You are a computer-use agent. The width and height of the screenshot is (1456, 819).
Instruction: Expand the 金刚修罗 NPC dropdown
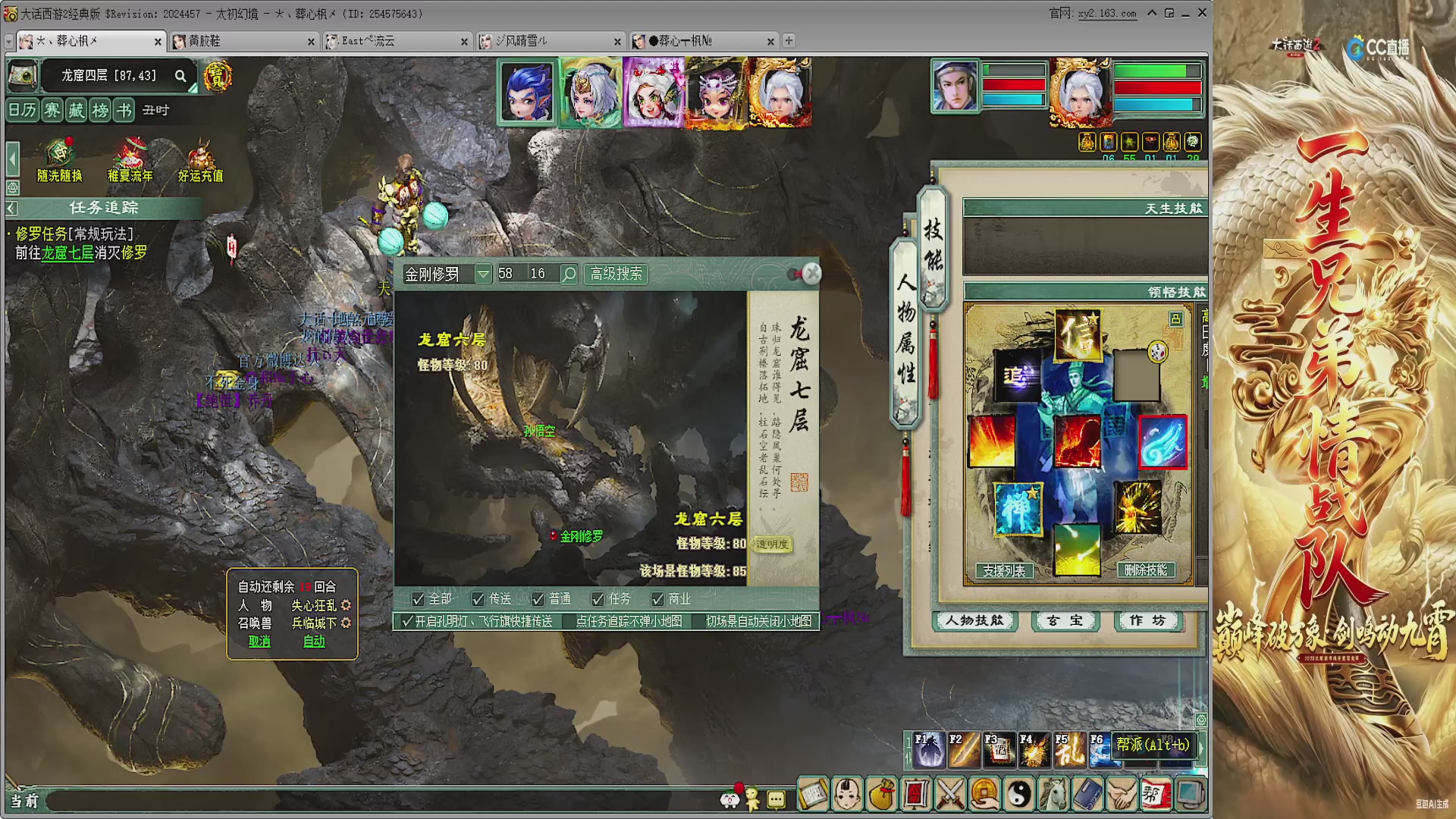point(483,274)
